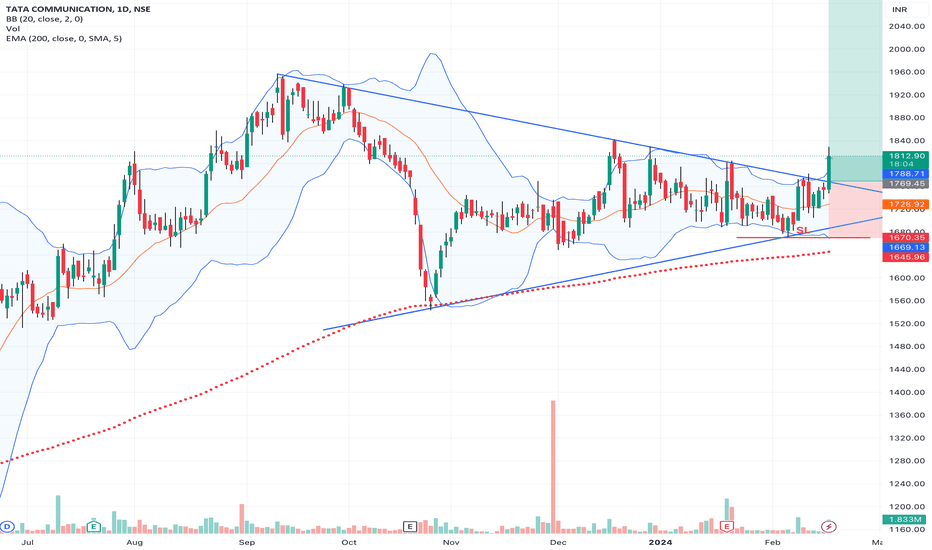Select the tallest volume bar near December
Screen dimensions: 932x550
[553, 467]
